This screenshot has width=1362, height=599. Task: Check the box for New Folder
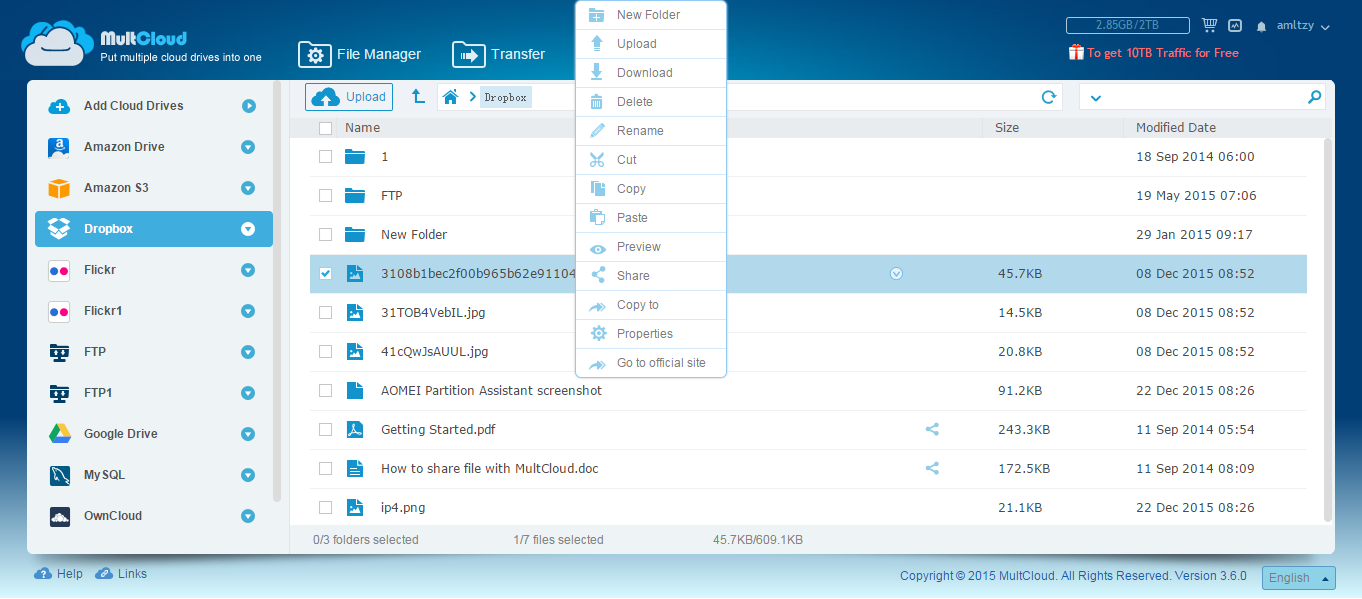click(x=325, y=235)
